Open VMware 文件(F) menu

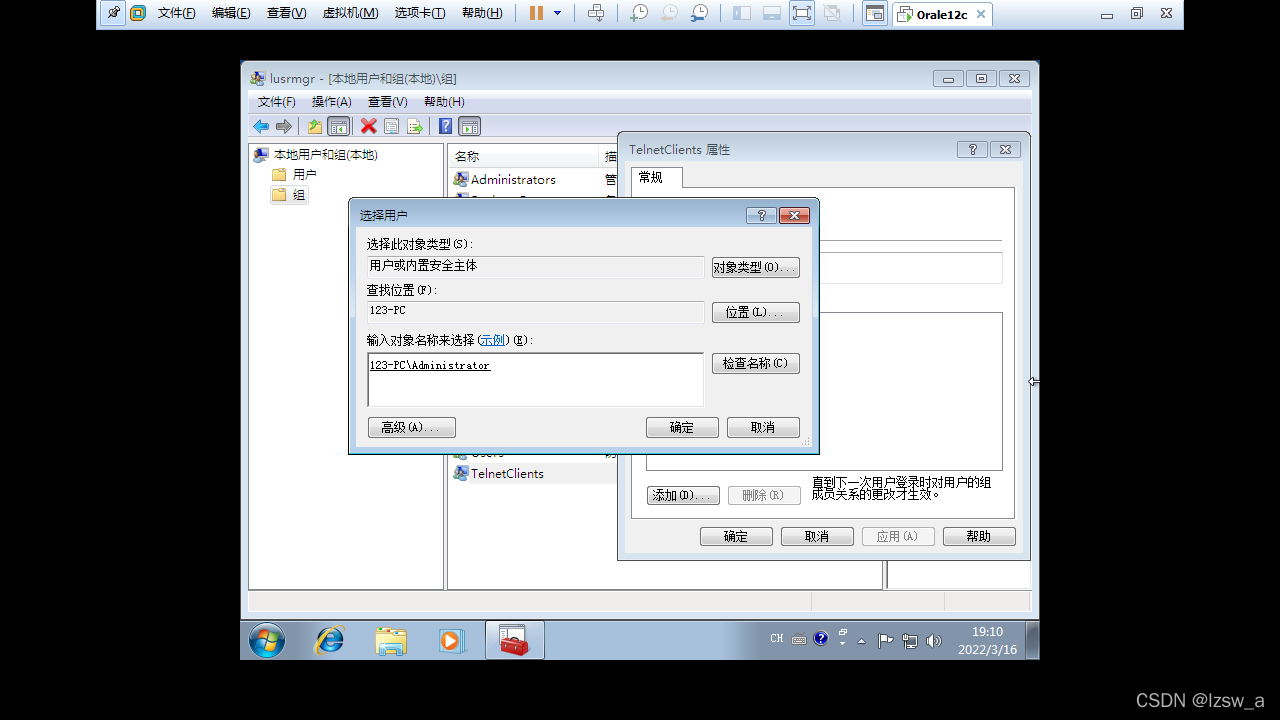point(177,13)
